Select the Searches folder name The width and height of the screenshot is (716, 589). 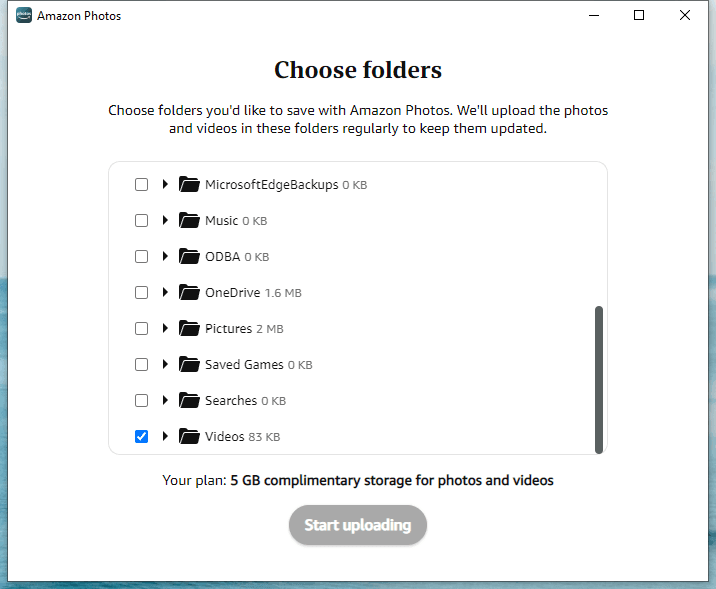[x=231, y=400]
